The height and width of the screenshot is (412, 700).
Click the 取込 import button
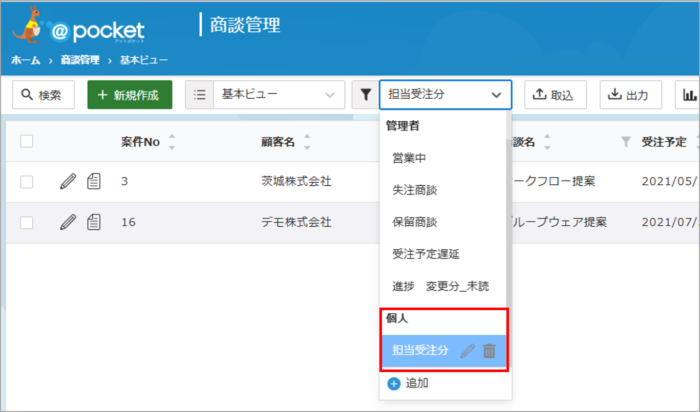pos(555,95)
